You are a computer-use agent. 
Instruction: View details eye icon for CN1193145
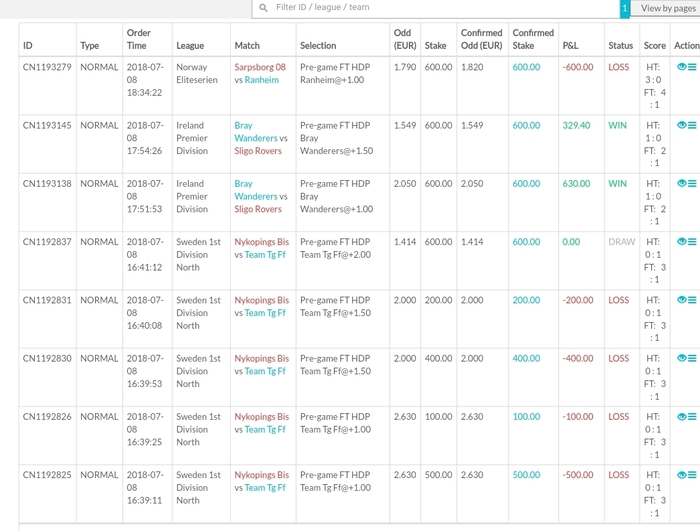tap(681, 125)
